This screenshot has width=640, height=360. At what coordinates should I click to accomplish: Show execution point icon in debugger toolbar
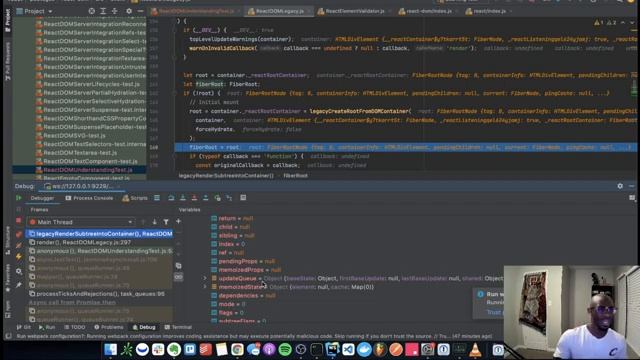[157, 198]
